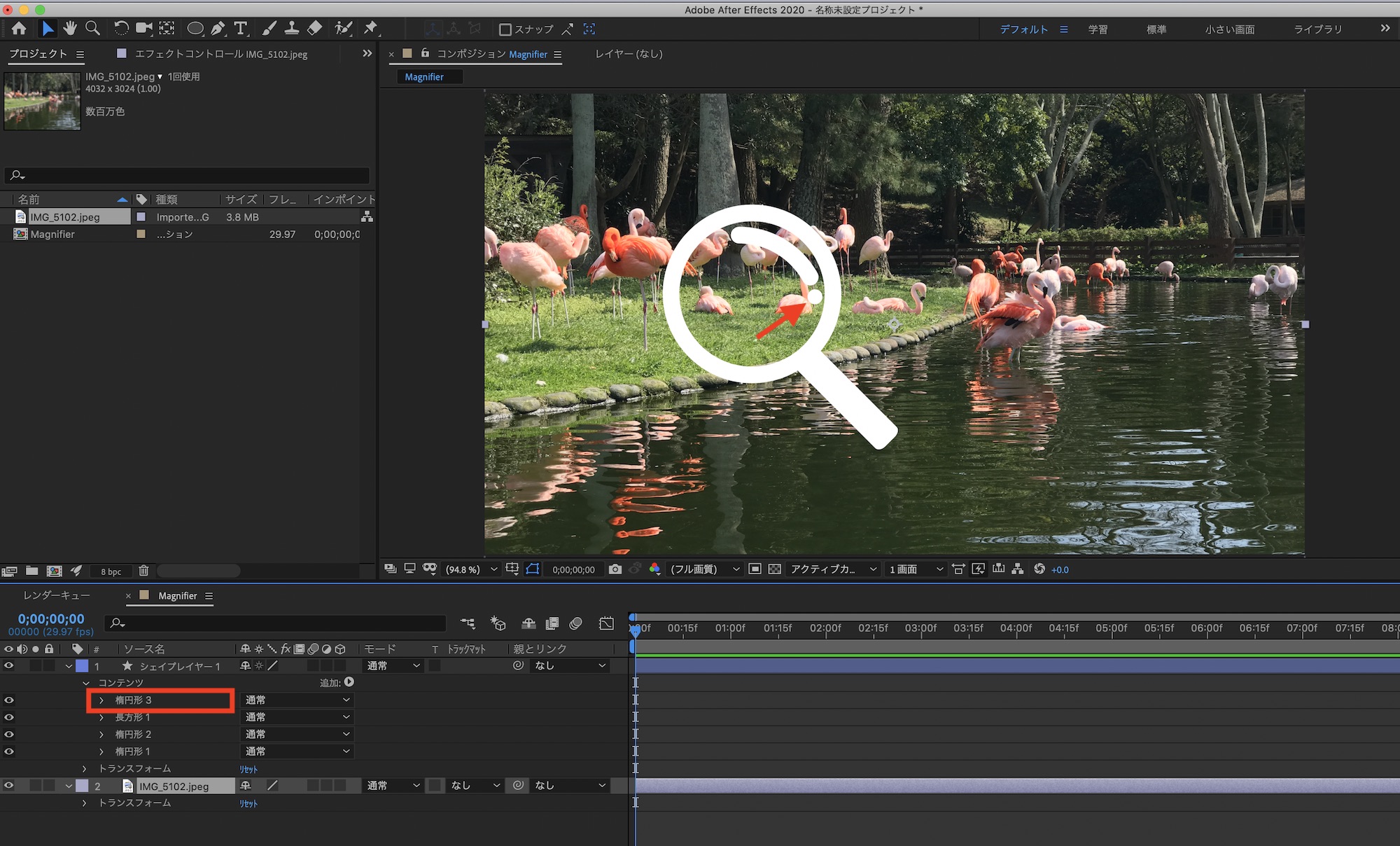This screenshot has width=1400, height=846.
Task: Select the Type tool
Action: tap(241, 29)
